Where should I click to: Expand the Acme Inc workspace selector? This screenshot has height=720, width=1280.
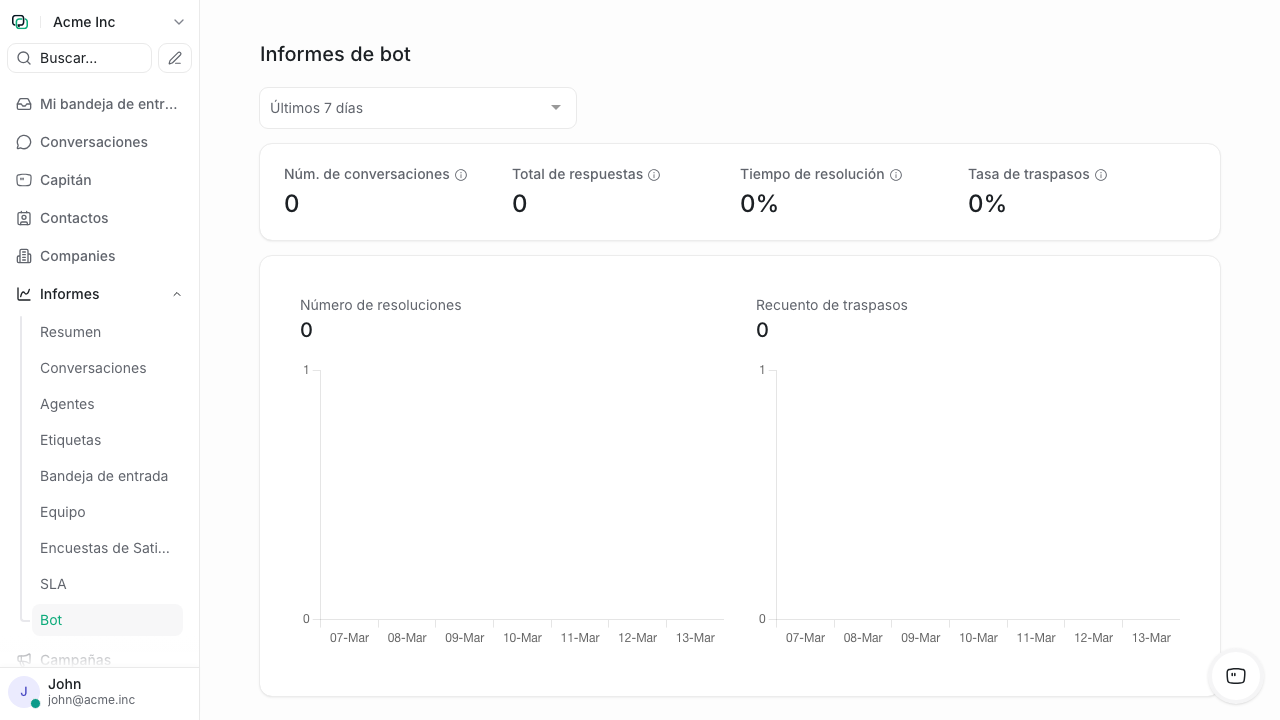coord(178,21)
